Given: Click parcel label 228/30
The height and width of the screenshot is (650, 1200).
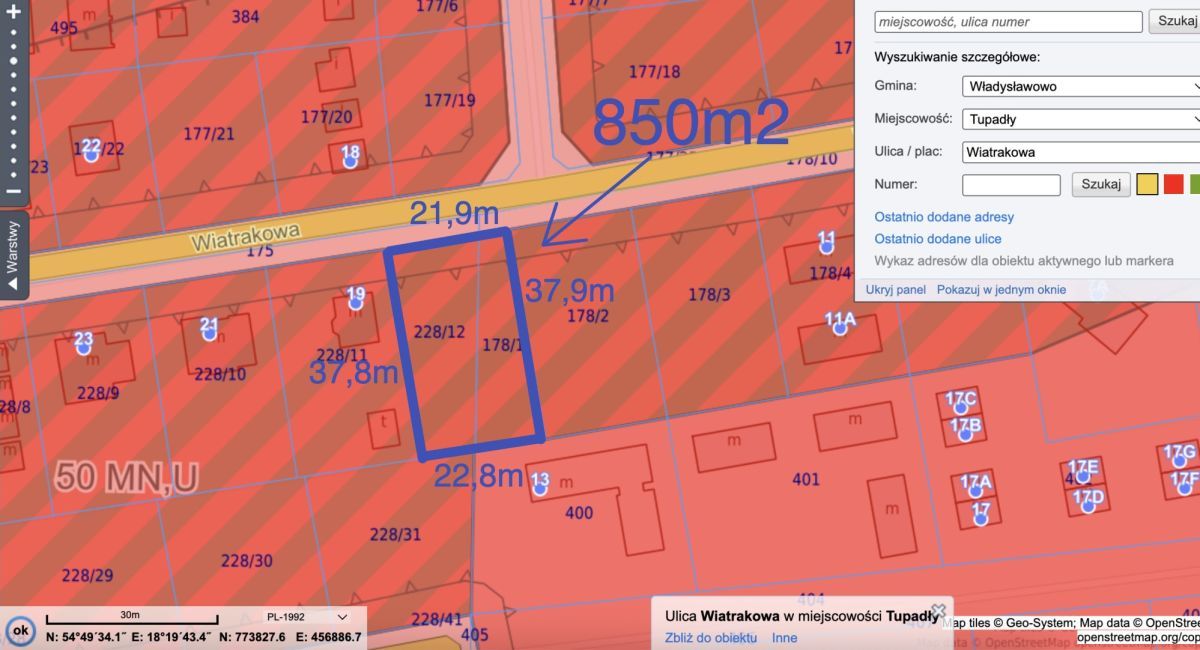Looking at the screenshot, I should point(246,560).
